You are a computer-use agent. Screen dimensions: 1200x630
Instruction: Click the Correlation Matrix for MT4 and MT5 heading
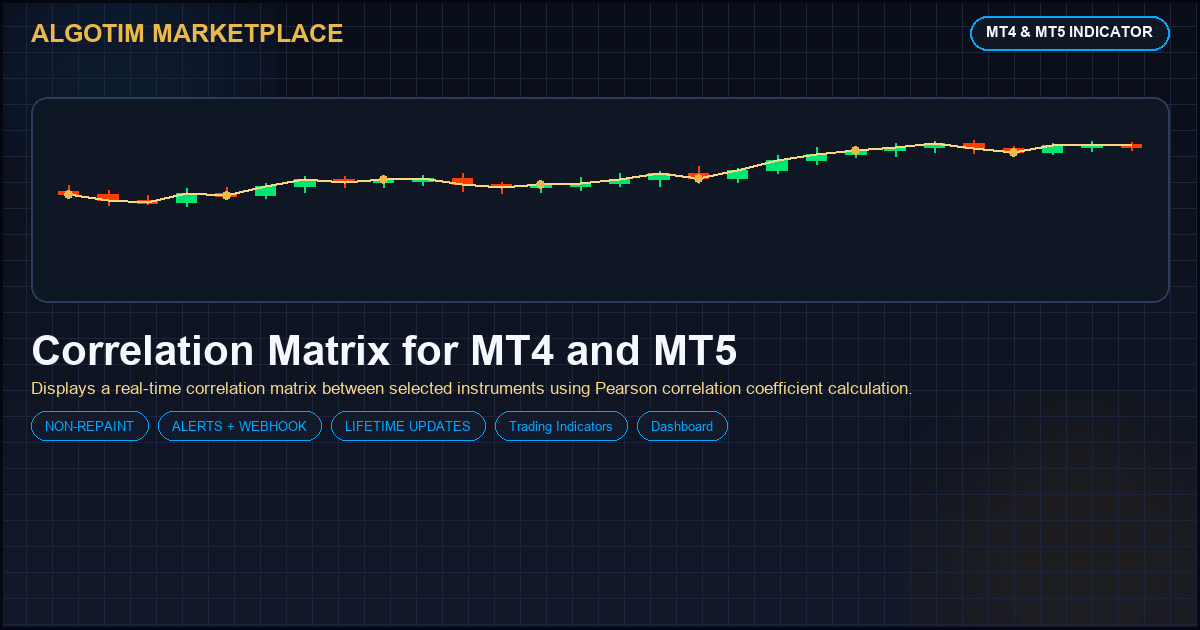[x=384, y=351]
